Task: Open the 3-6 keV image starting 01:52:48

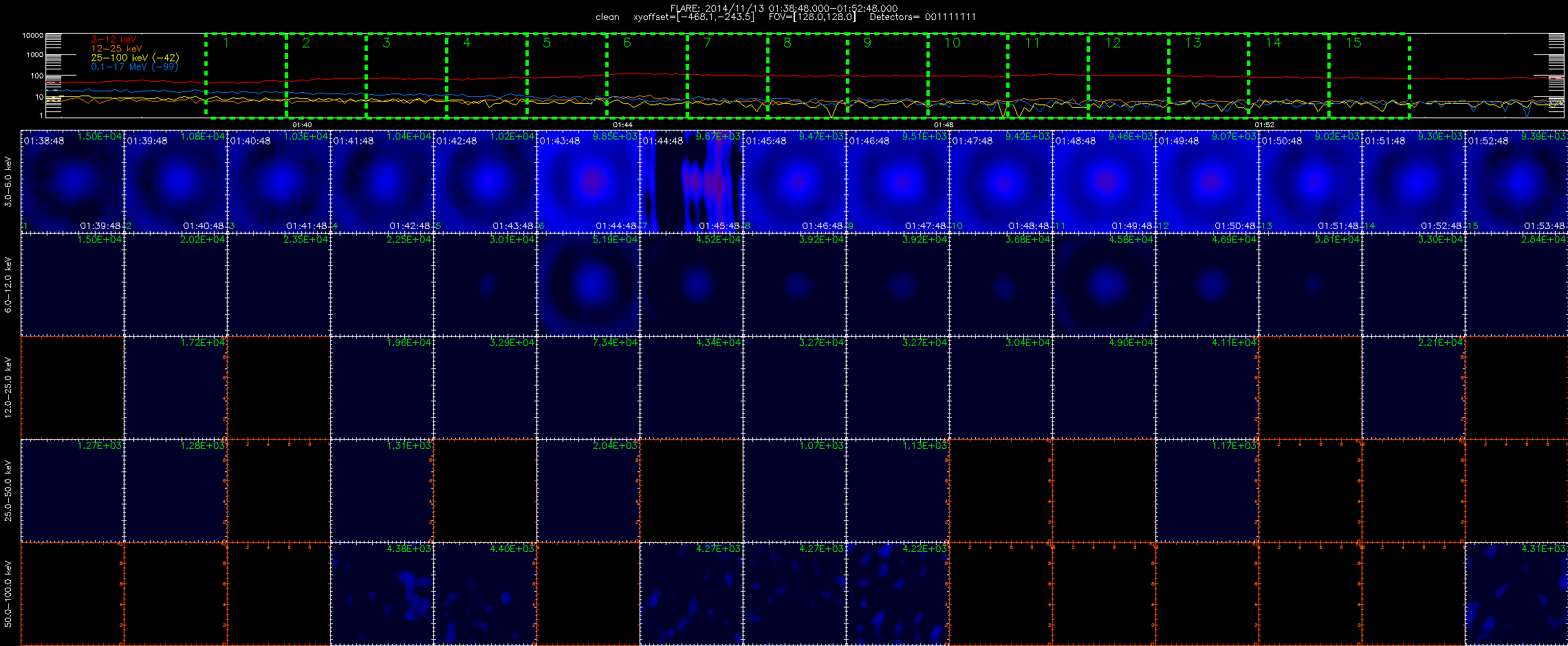Action: 1516,181
